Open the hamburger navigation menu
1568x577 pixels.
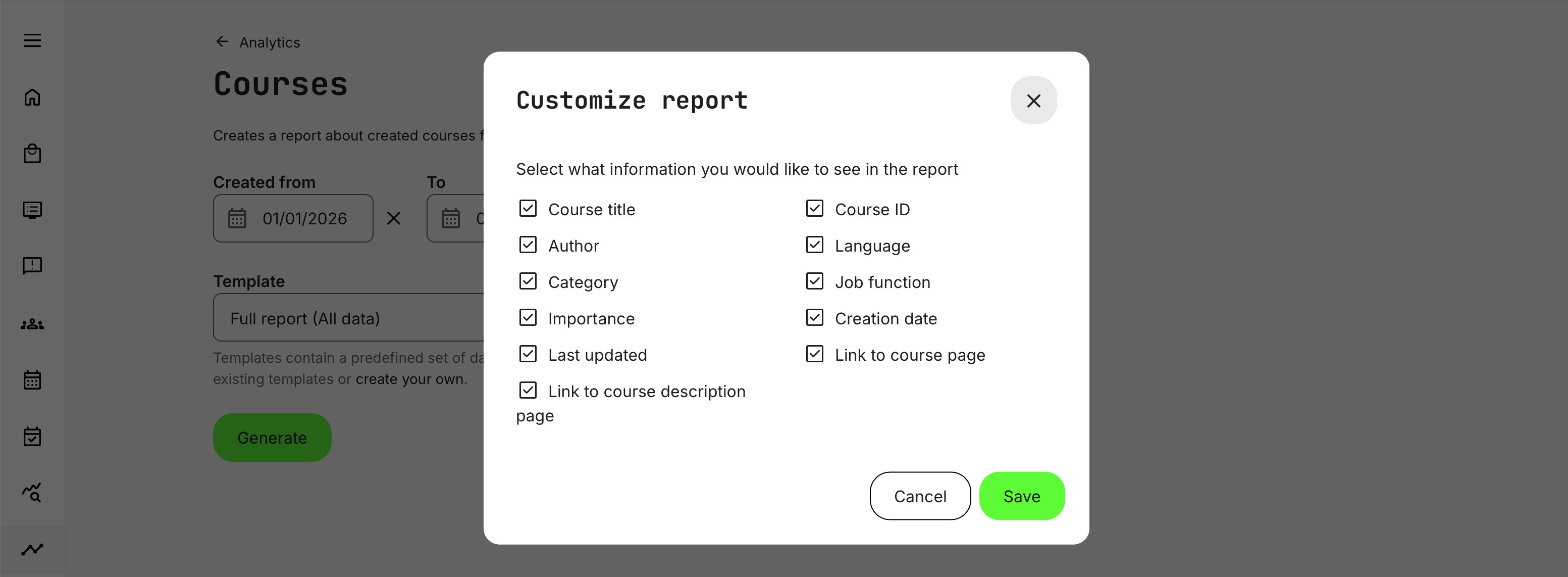point(32,40)
